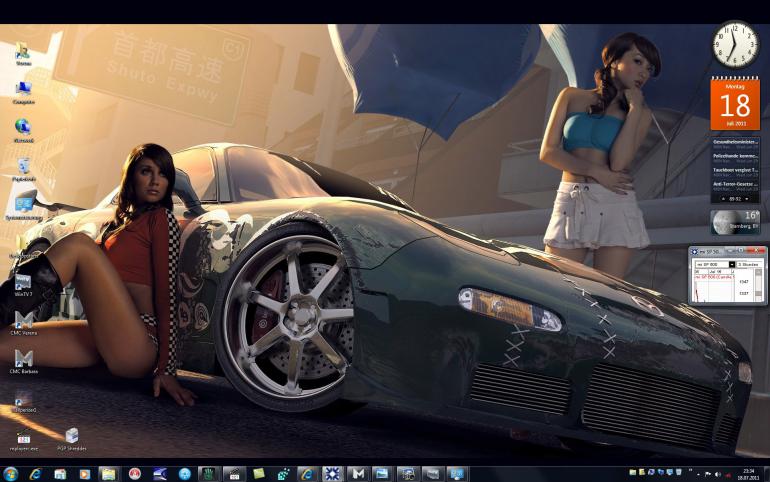Open Internet Explorer from the taskbar
This screenshot has height=482, width=770.
point(36,473)
